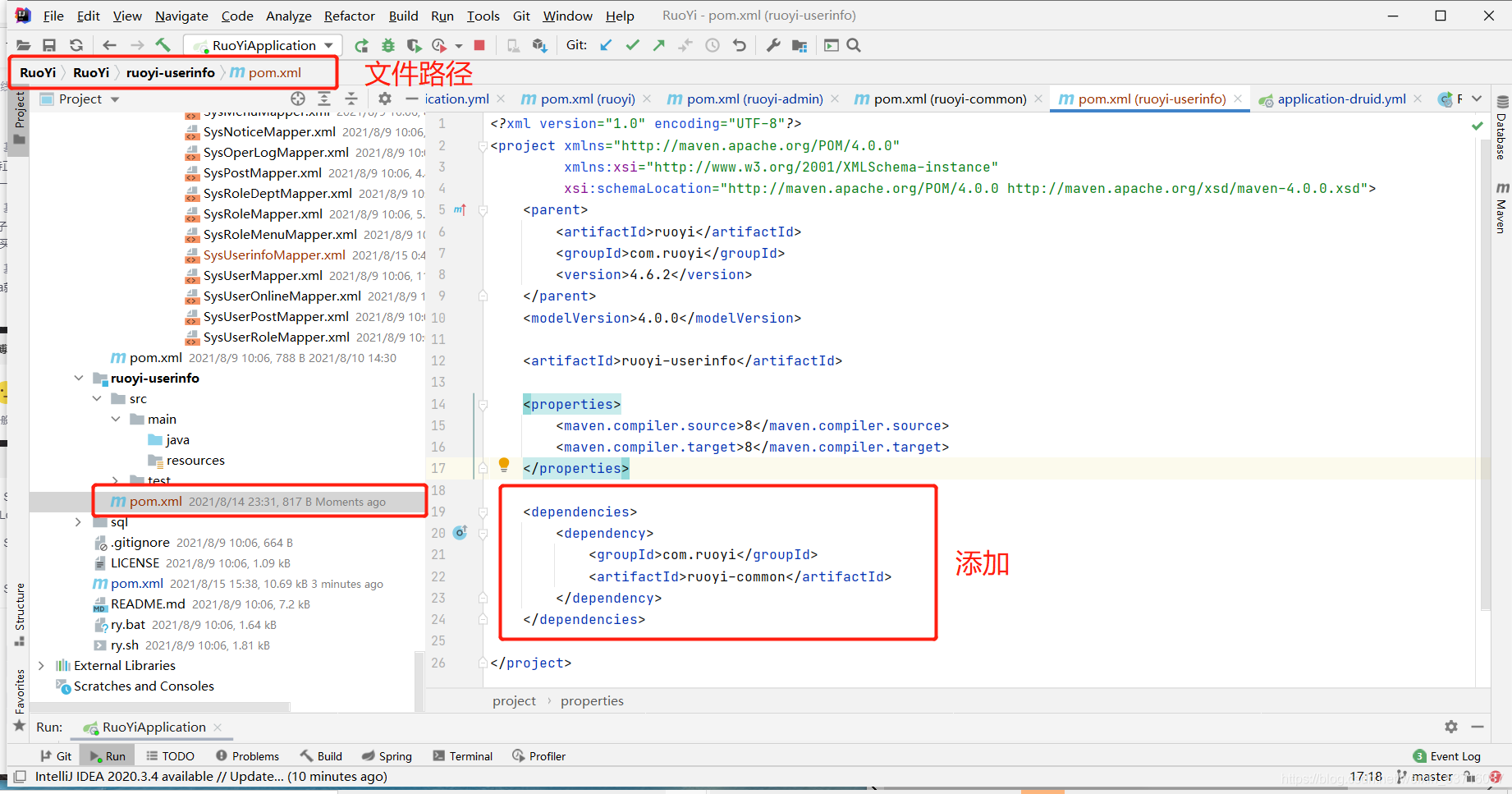The image size is (1512, 794).
Task: Click the intention lightbulb on line 17
Action: tap(504, 465)
